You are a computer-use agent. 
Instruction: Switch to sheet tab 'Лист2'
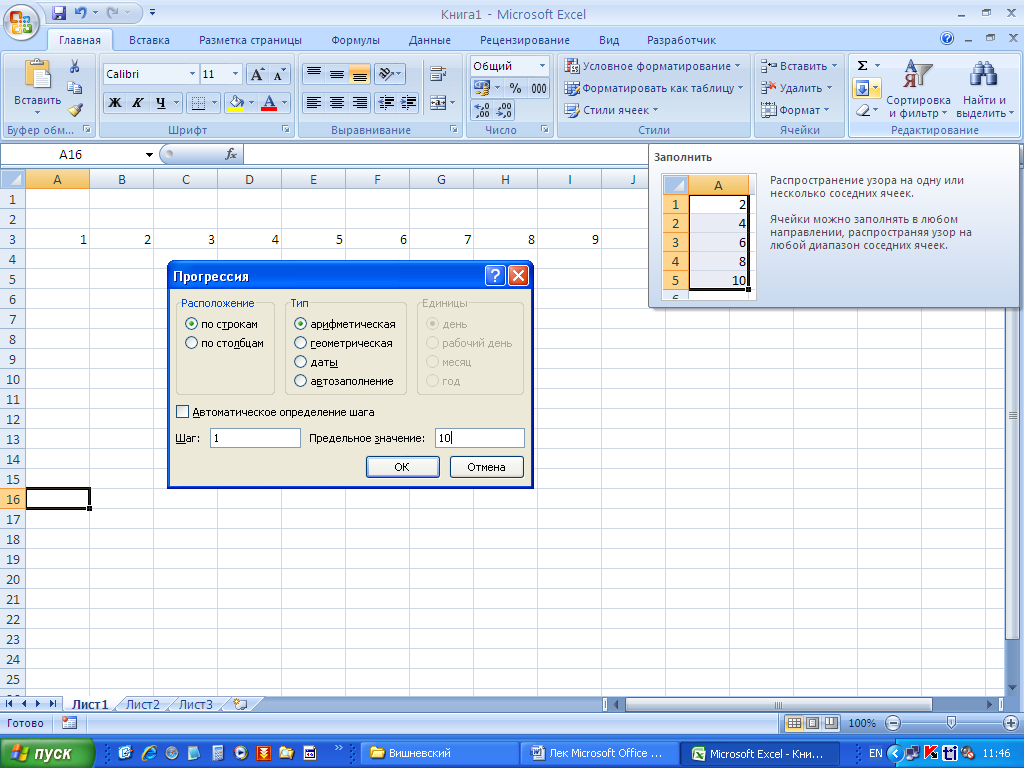[142, 704]
